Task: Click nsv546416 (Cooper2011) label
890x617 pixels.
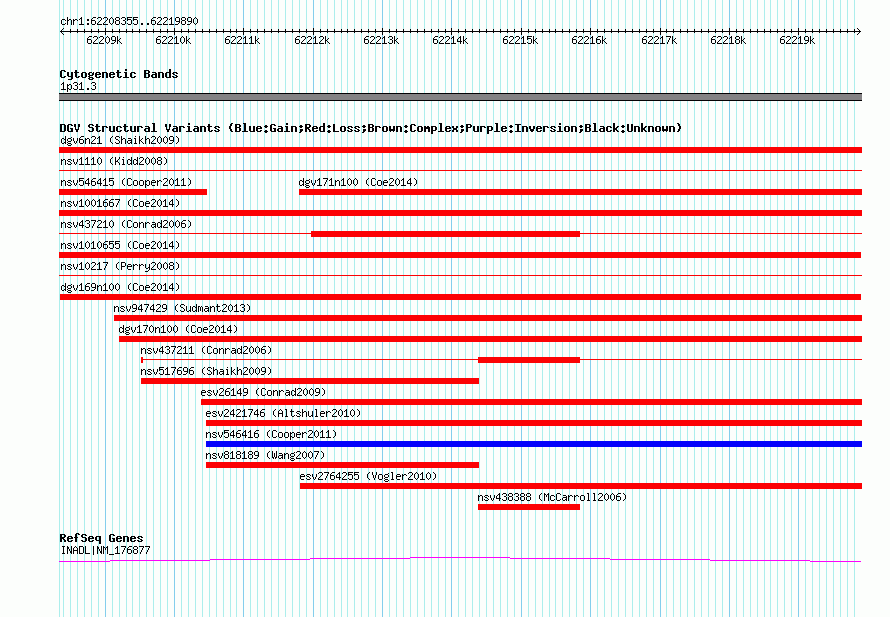Action: click(271, 434)
